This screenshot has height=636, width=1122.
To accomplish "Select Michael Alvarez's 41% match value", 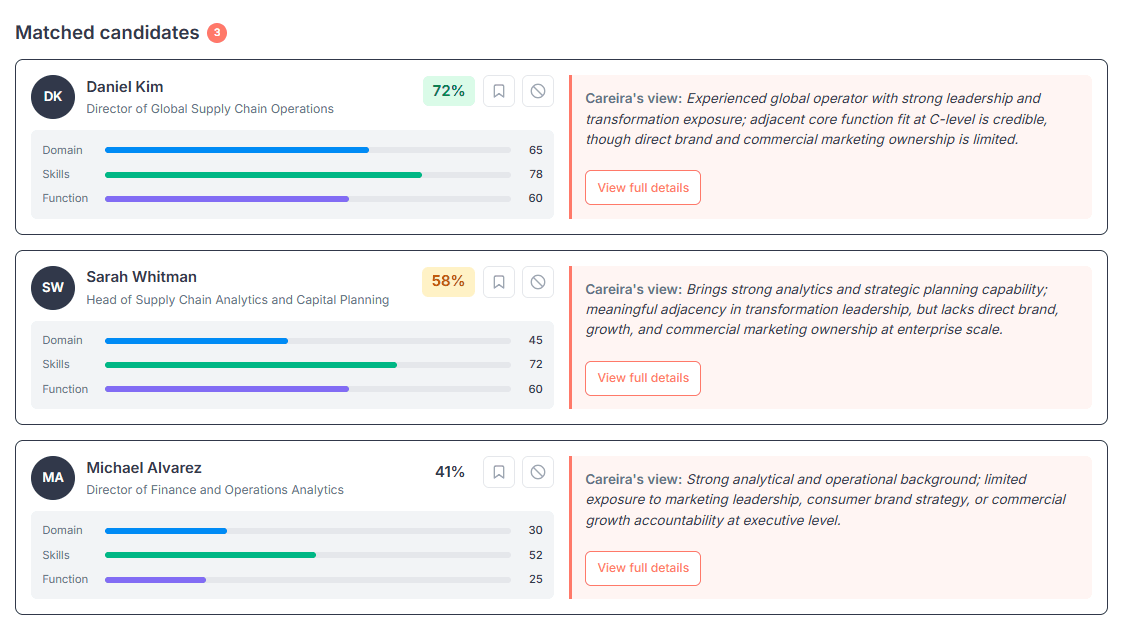I will point(448,471).
